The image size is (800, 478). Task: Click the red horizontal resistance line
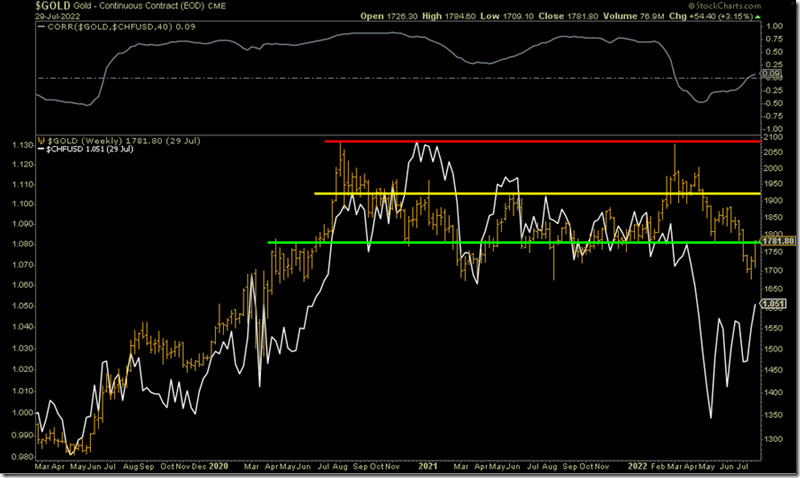542,141
